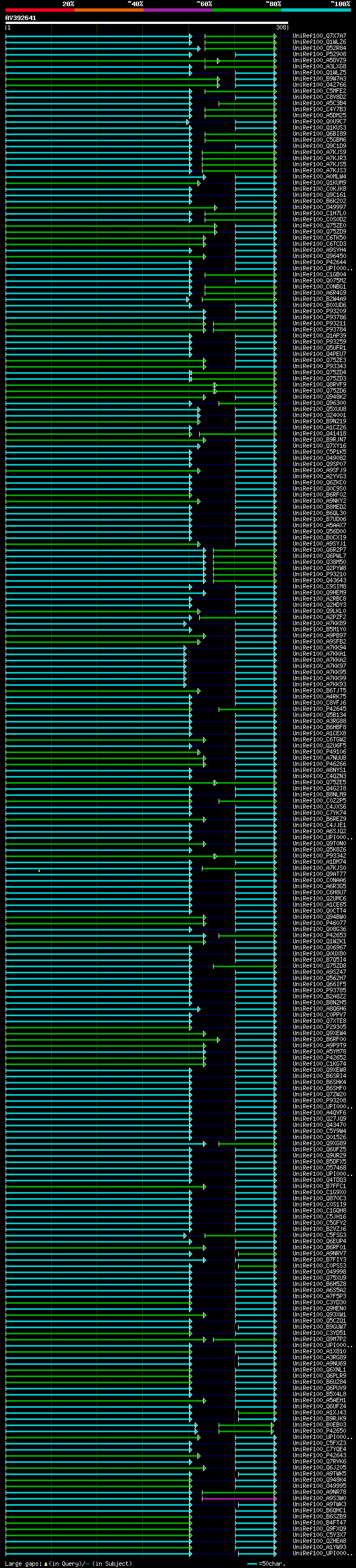Click hit label UniRef100_P42644
The height and width of the screenshot is (1568, 356).
click(x=319, y=263)
